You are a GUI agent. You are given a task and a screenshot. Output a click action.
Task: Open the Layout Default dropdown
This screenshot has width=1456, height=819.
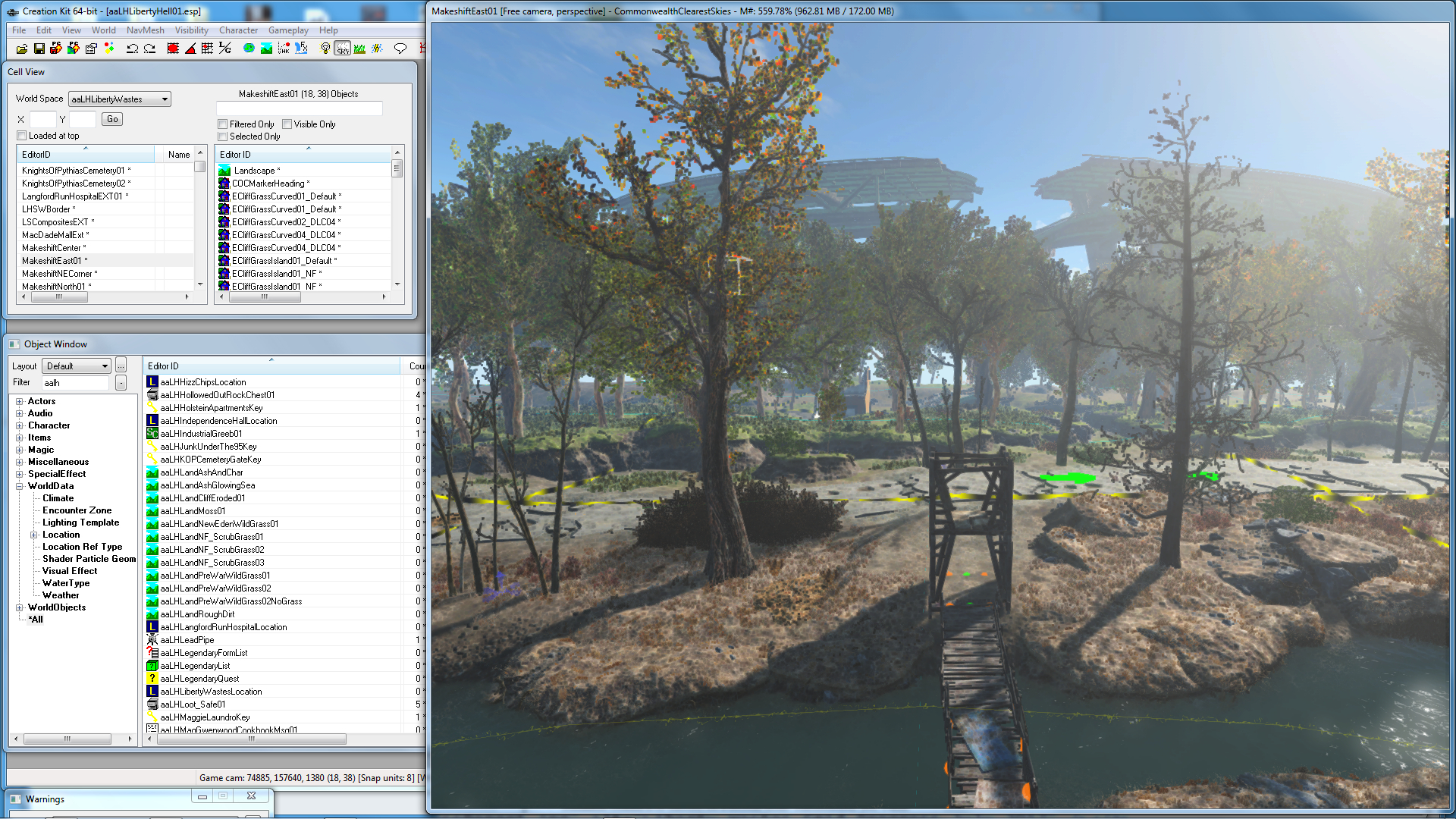point(77,366)
